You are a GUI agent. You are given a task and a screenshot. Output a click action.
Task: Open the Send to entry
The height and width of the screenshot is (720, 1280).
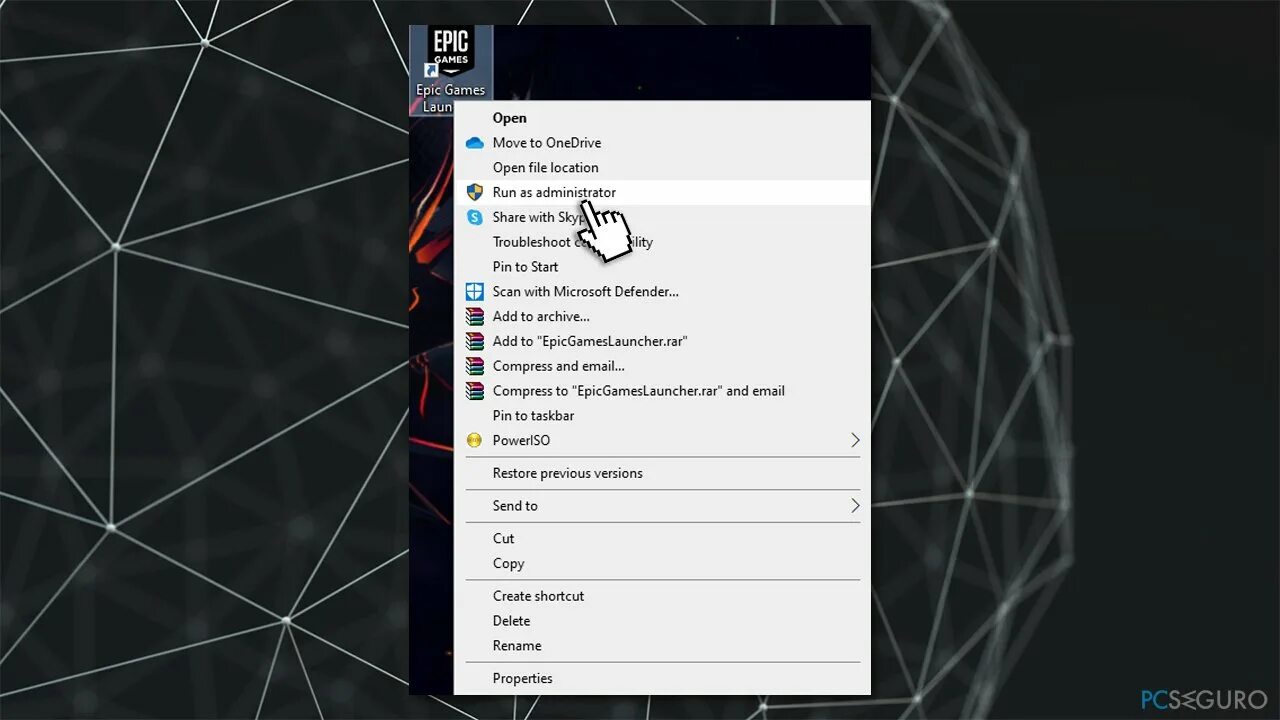click(x=662, y=506)
